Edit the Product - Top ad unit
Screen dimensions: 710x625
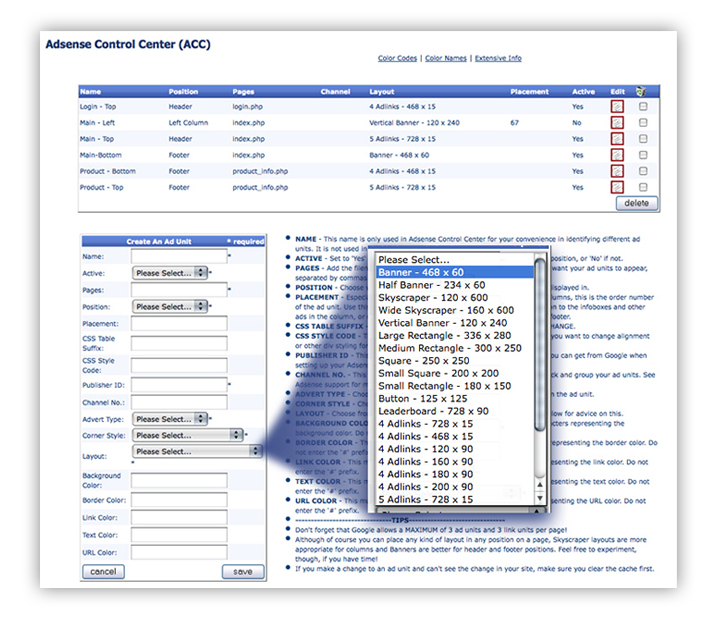click(x=617, y=187)
